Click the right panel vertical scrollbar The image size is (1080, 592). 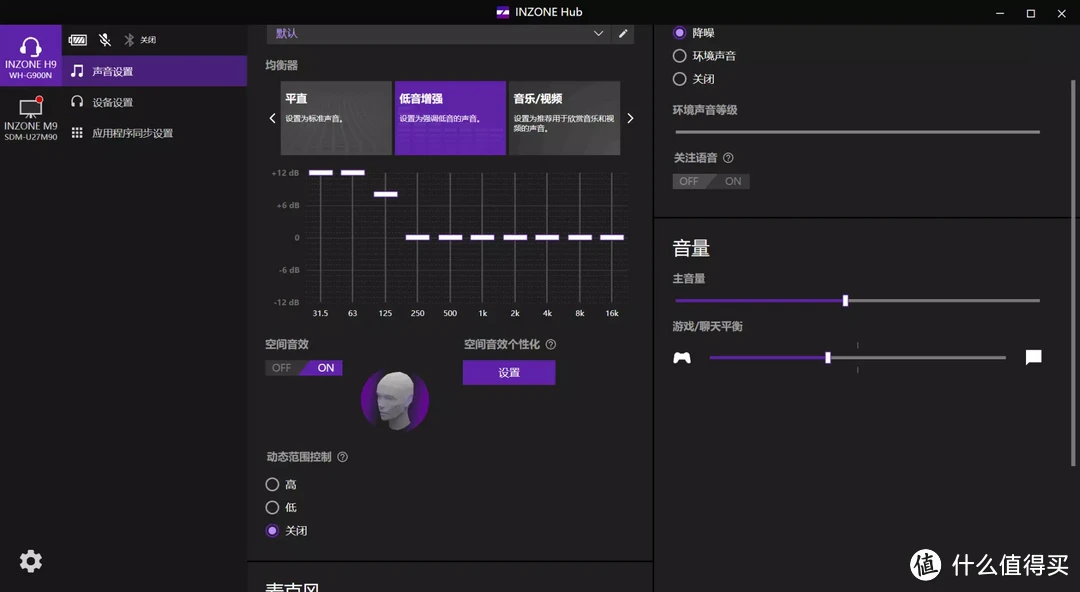[1073, 272]
